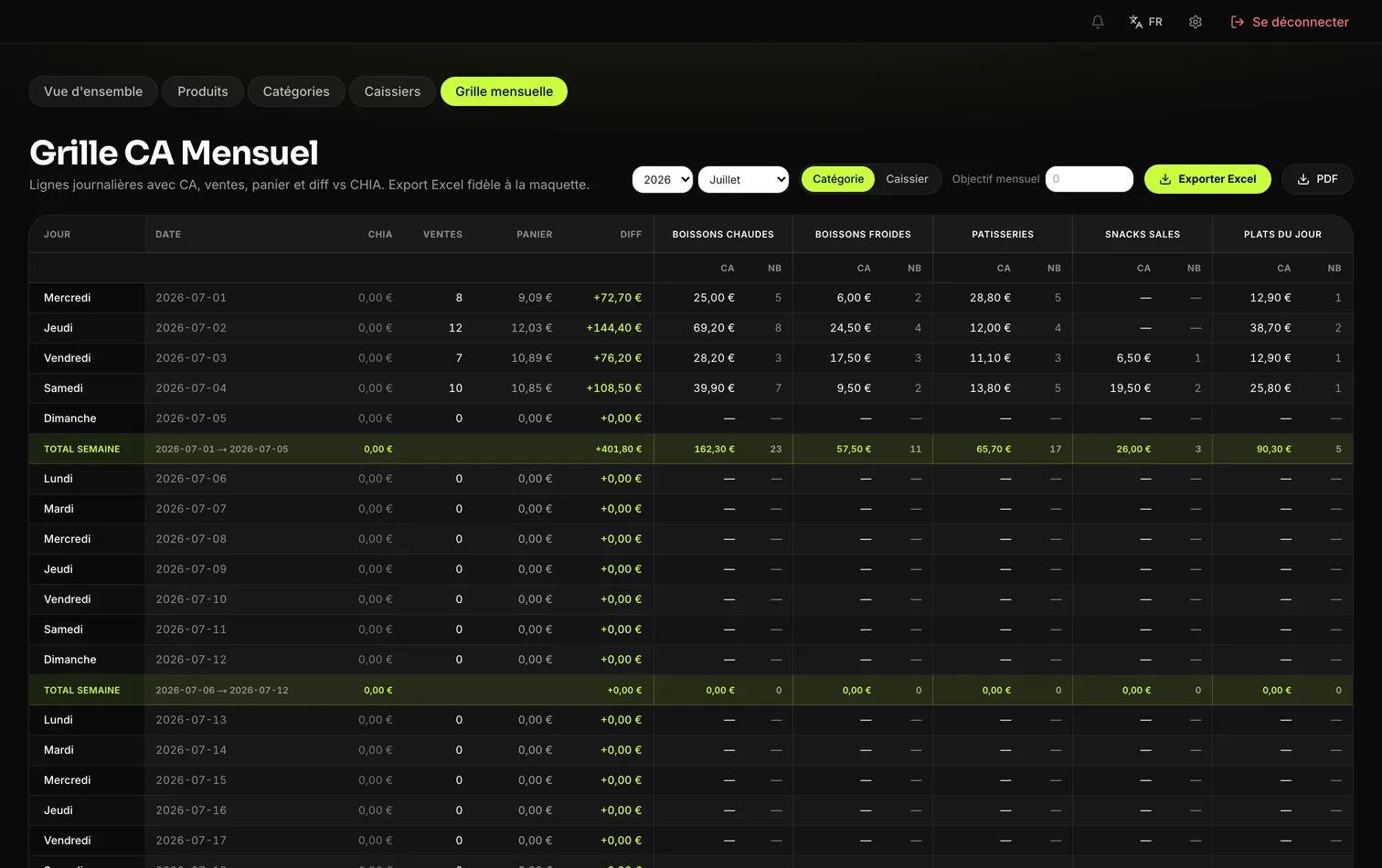Click the DIFF column header
This screenshot has width=1382, height=868.
631,235
